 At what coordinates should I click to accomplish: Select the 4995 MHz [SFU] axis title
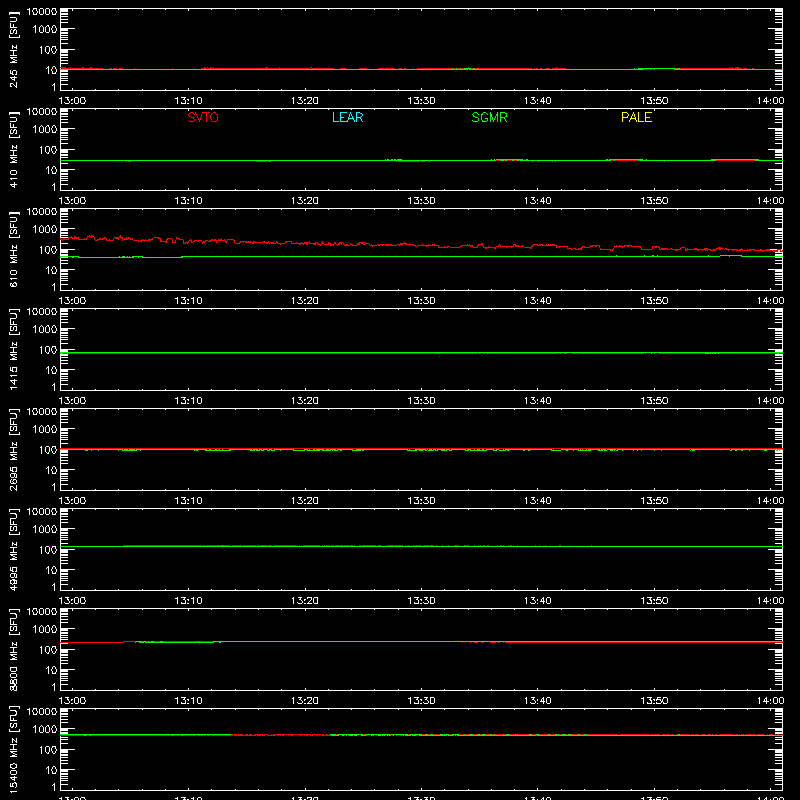pos(14,549)
